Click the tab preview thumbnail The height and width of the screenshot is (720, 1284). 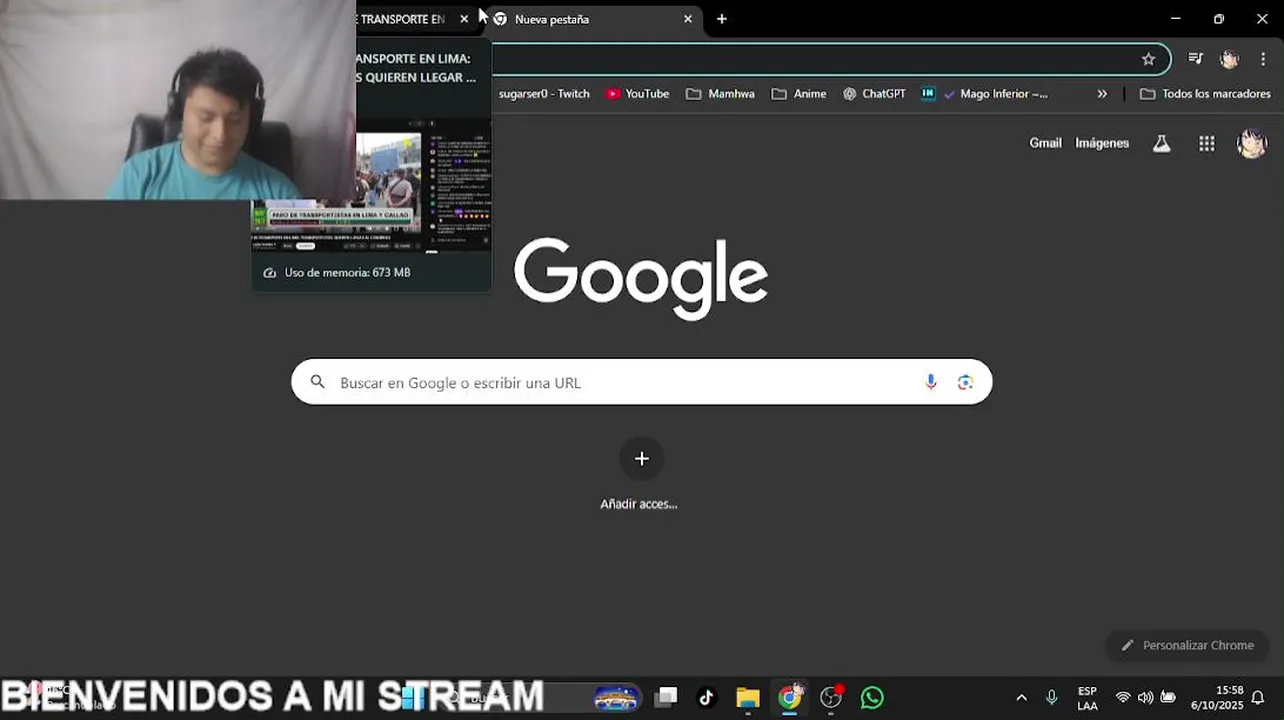tap(371, 185)
